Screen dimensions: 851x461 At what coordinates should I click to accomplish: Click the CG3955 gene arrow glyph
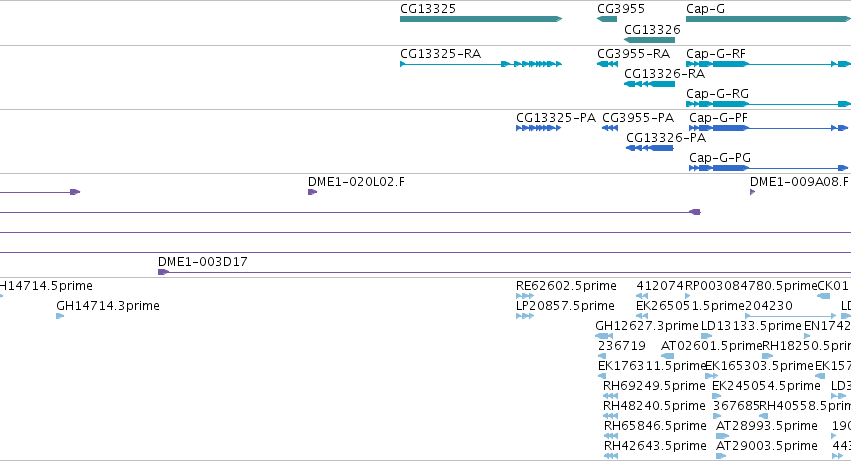click(x=607, y=19)
